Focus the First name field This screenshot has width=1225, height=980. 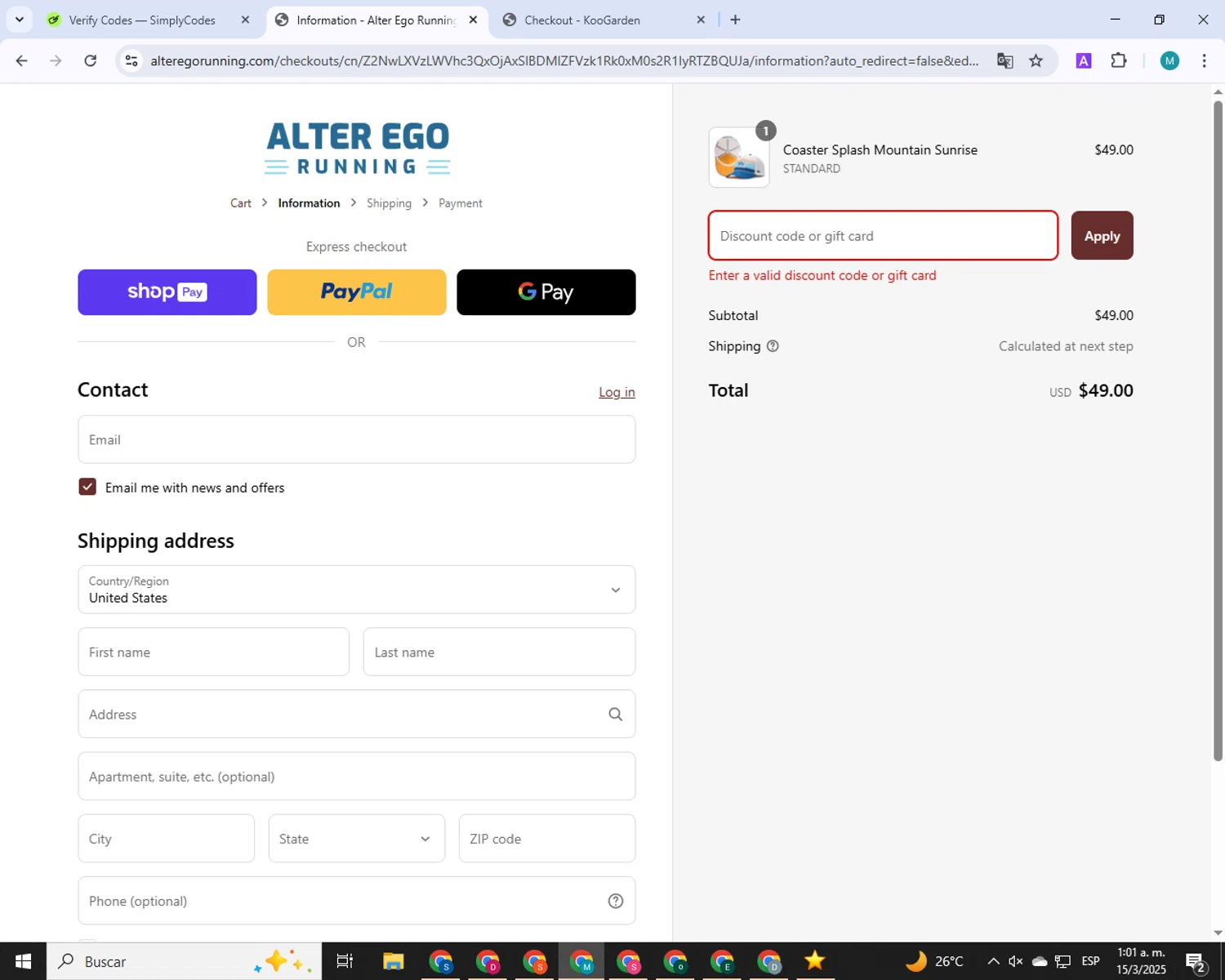tap(214, 652)
